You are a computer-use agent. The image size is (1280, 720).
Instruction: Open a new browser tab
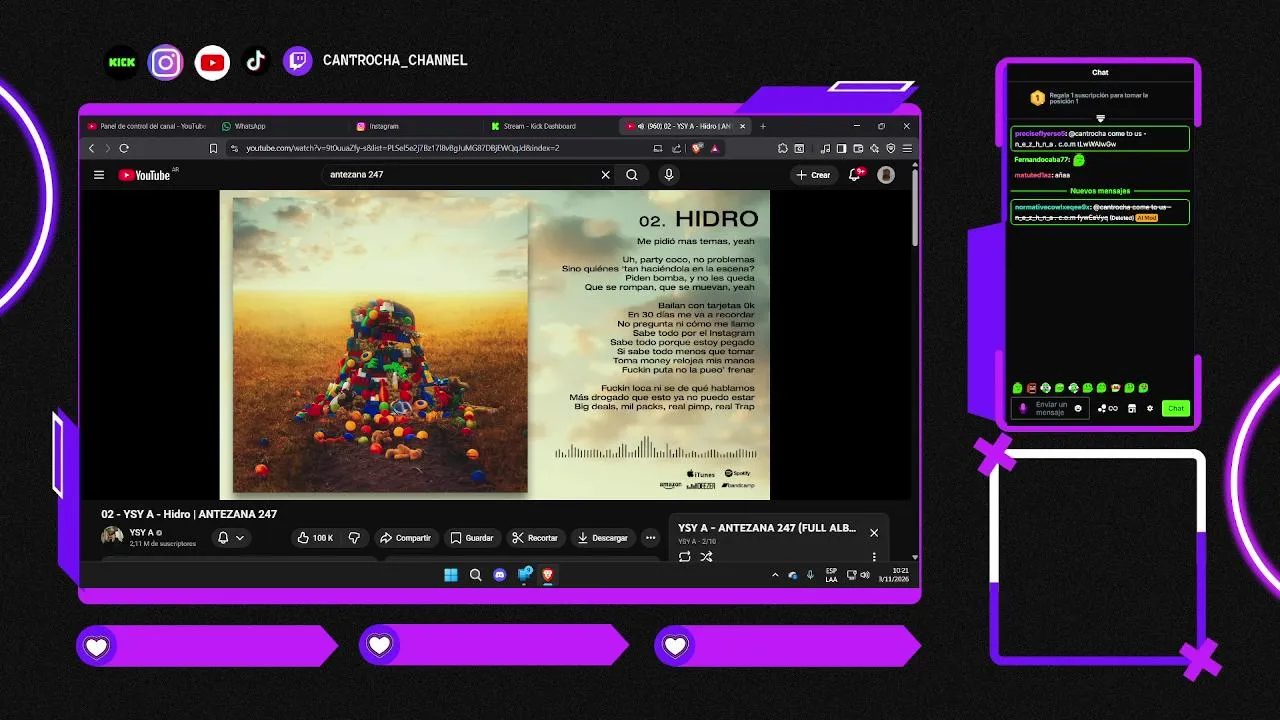(x=763, y=126)
